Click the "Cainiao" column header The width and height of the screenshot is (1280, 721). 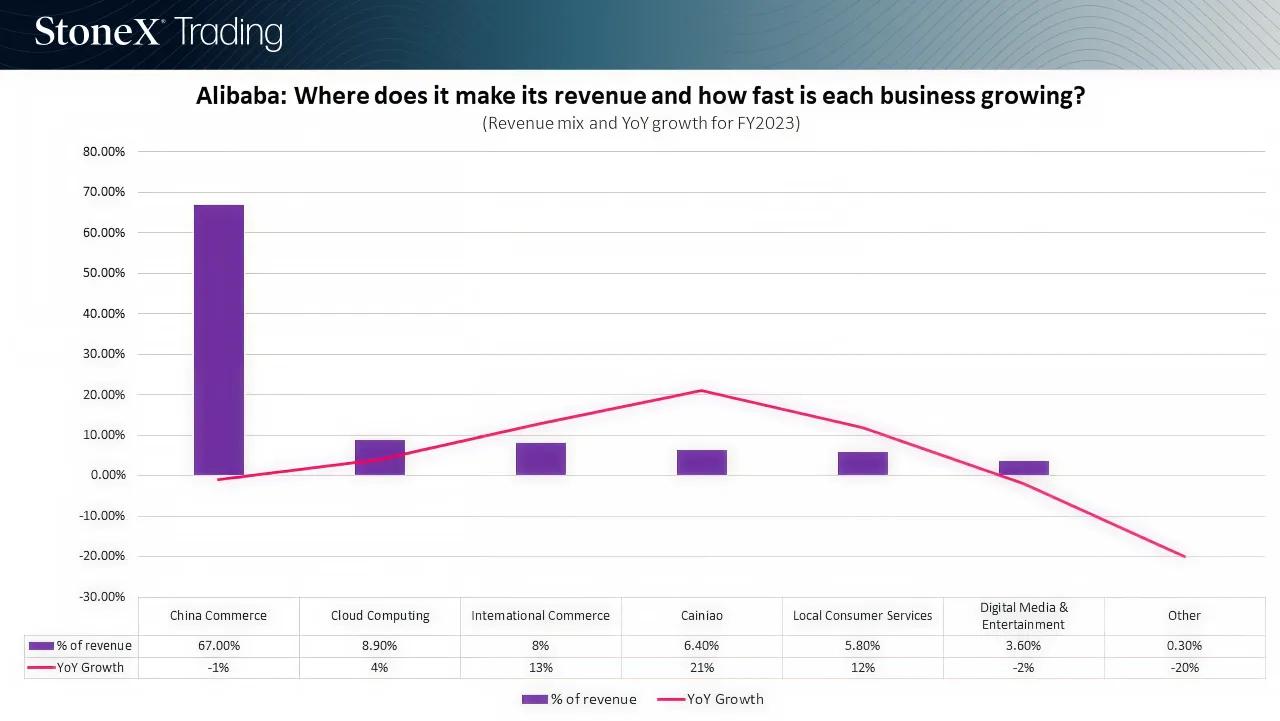(x=702, y=616)
